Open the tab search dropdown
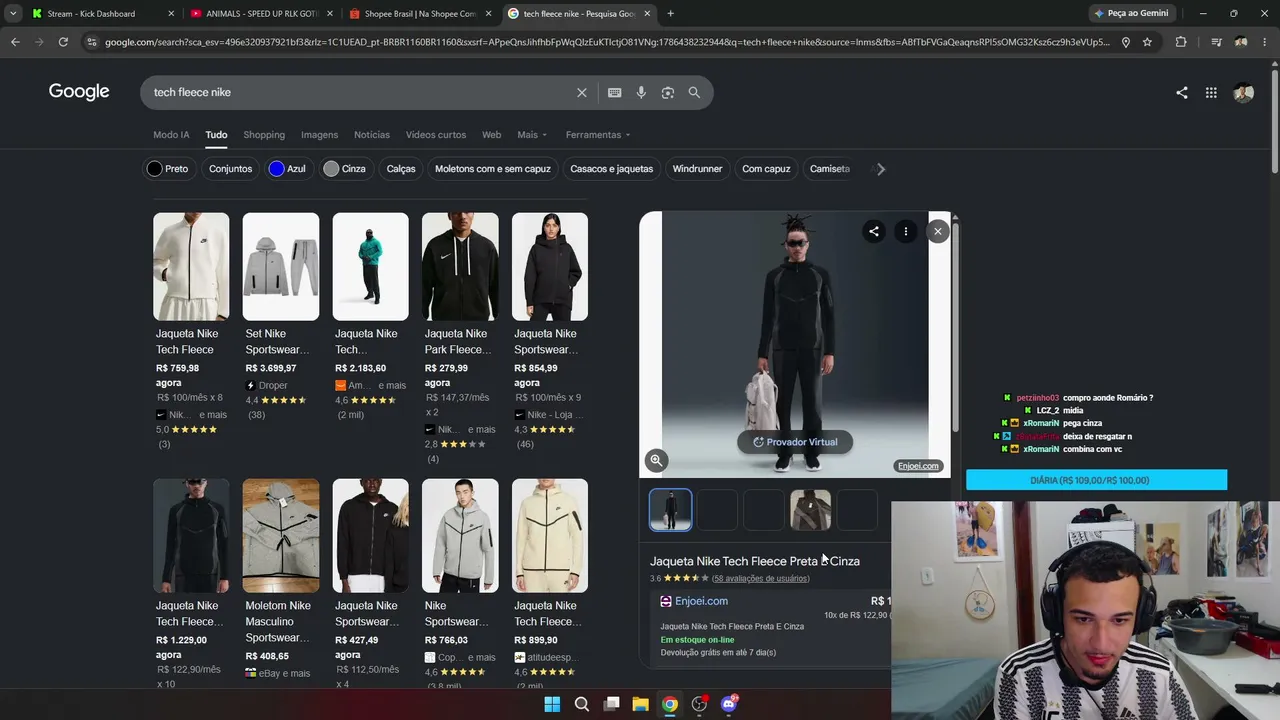Image resolution: width=1280 pixels, height=720 pixels. click(13, 14)
